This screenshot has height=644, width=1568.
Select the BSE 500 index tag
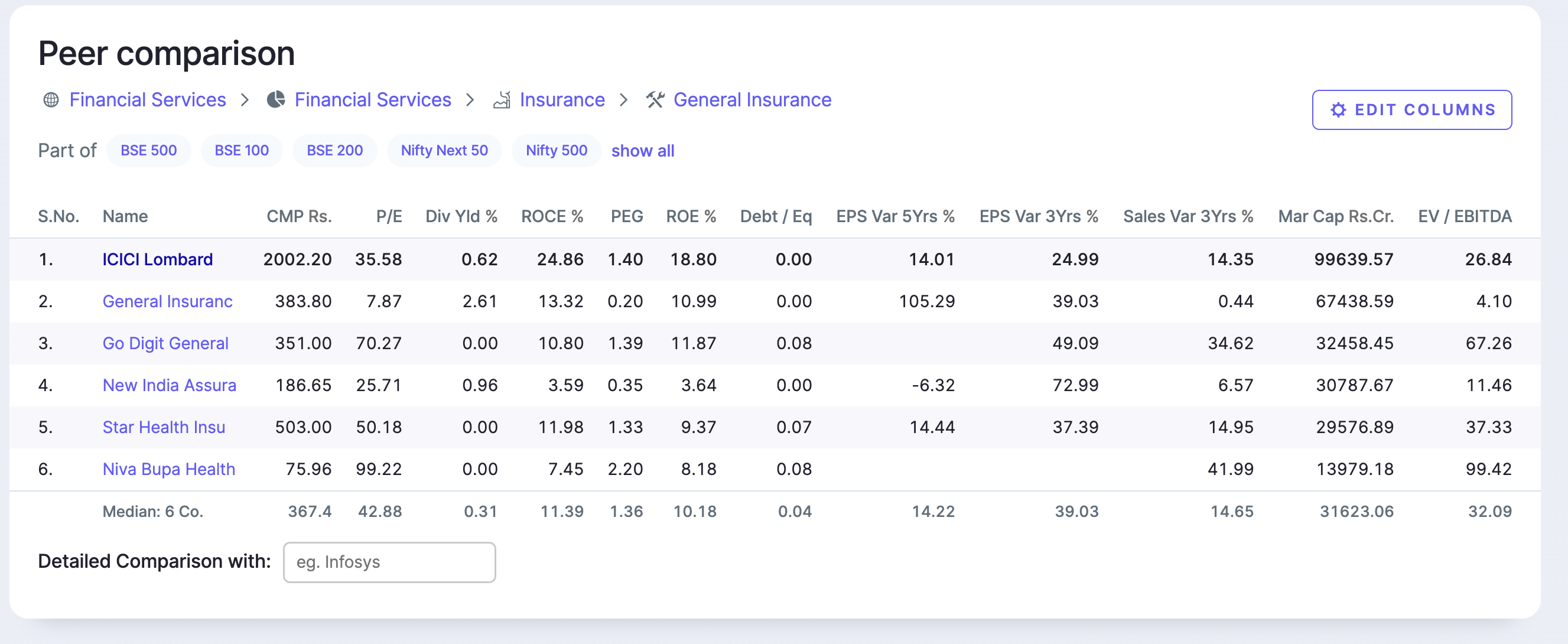pyautogui.click(x=148, y=150)
